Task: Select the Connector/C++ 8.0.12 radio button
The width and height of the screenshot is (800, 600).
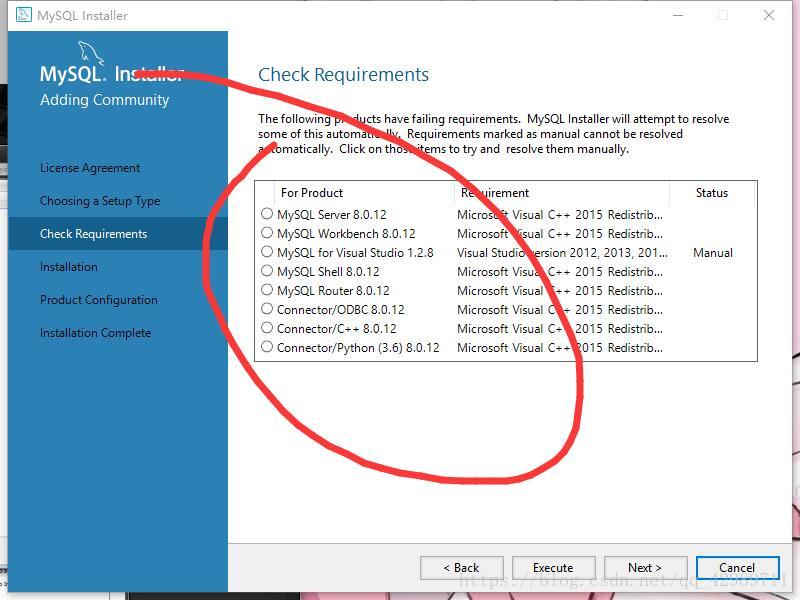Action: 267,328
